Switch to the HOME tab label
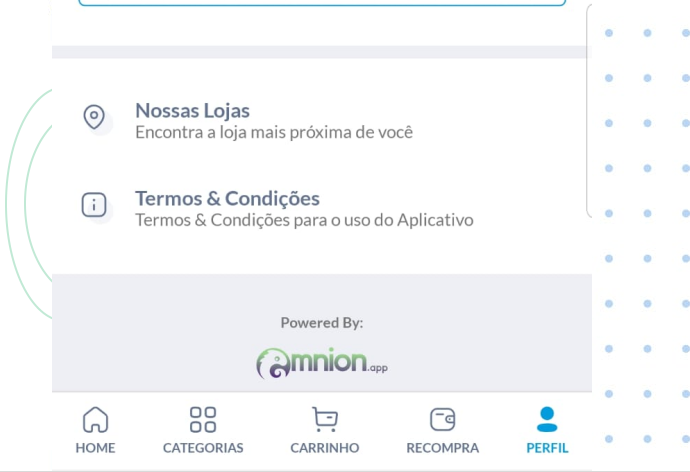This screenshot has height=472, width=690. click(x=95, y=448)
